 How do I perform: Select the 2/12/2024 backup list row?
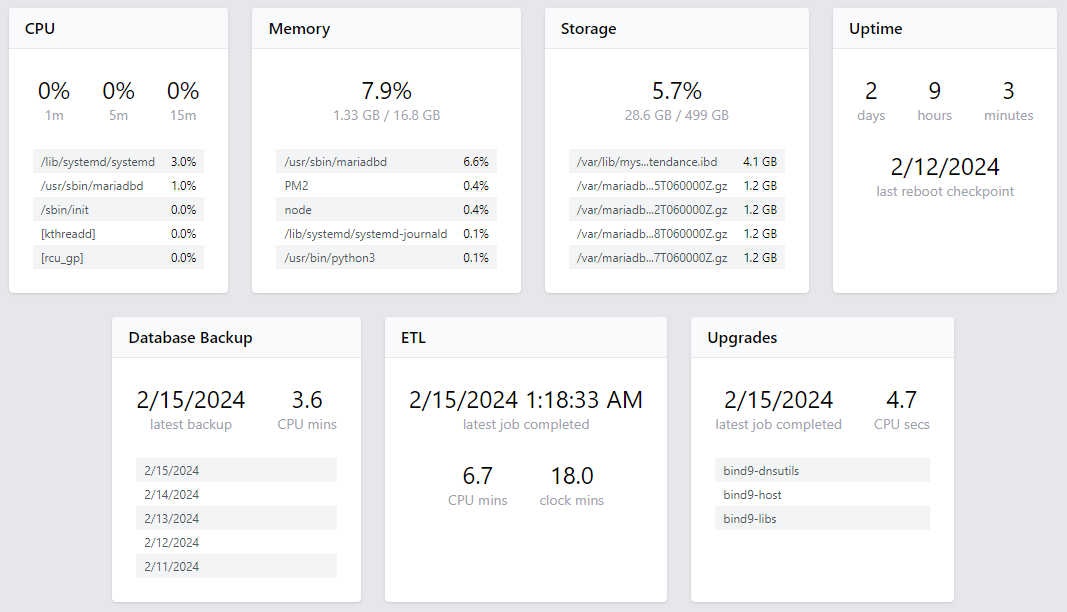pyautogui.click(x=236, y=542)
